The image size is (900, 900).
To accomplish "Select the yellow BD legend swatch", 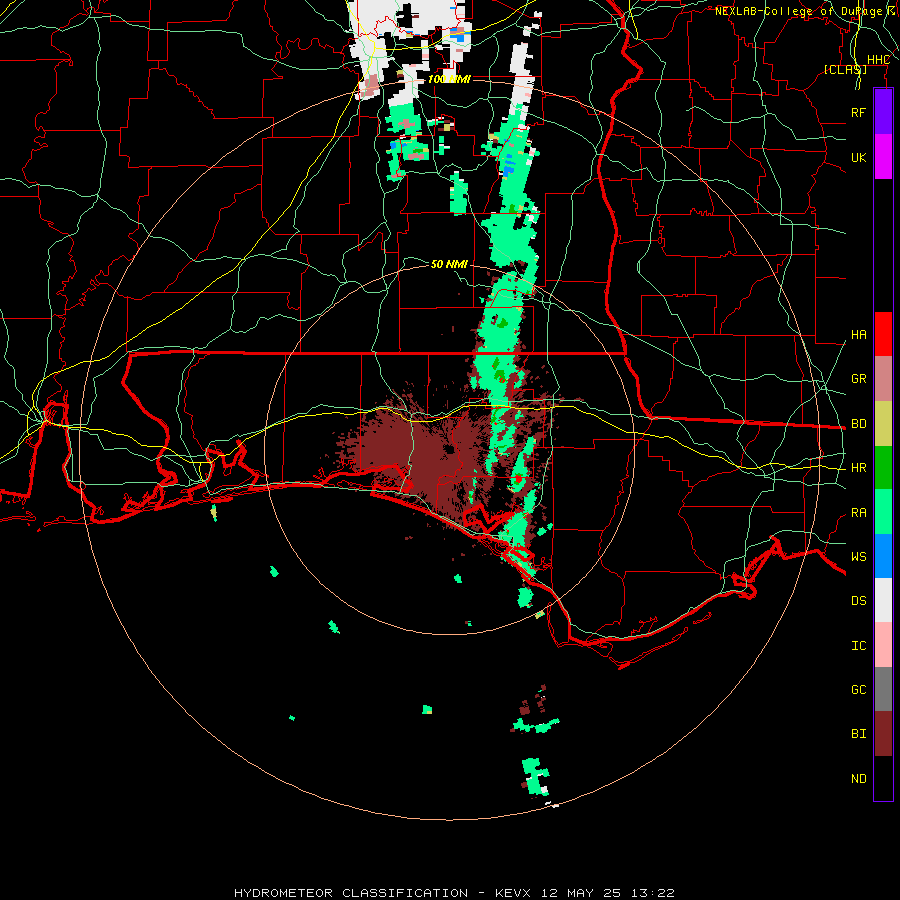I will tap(883, 423).
